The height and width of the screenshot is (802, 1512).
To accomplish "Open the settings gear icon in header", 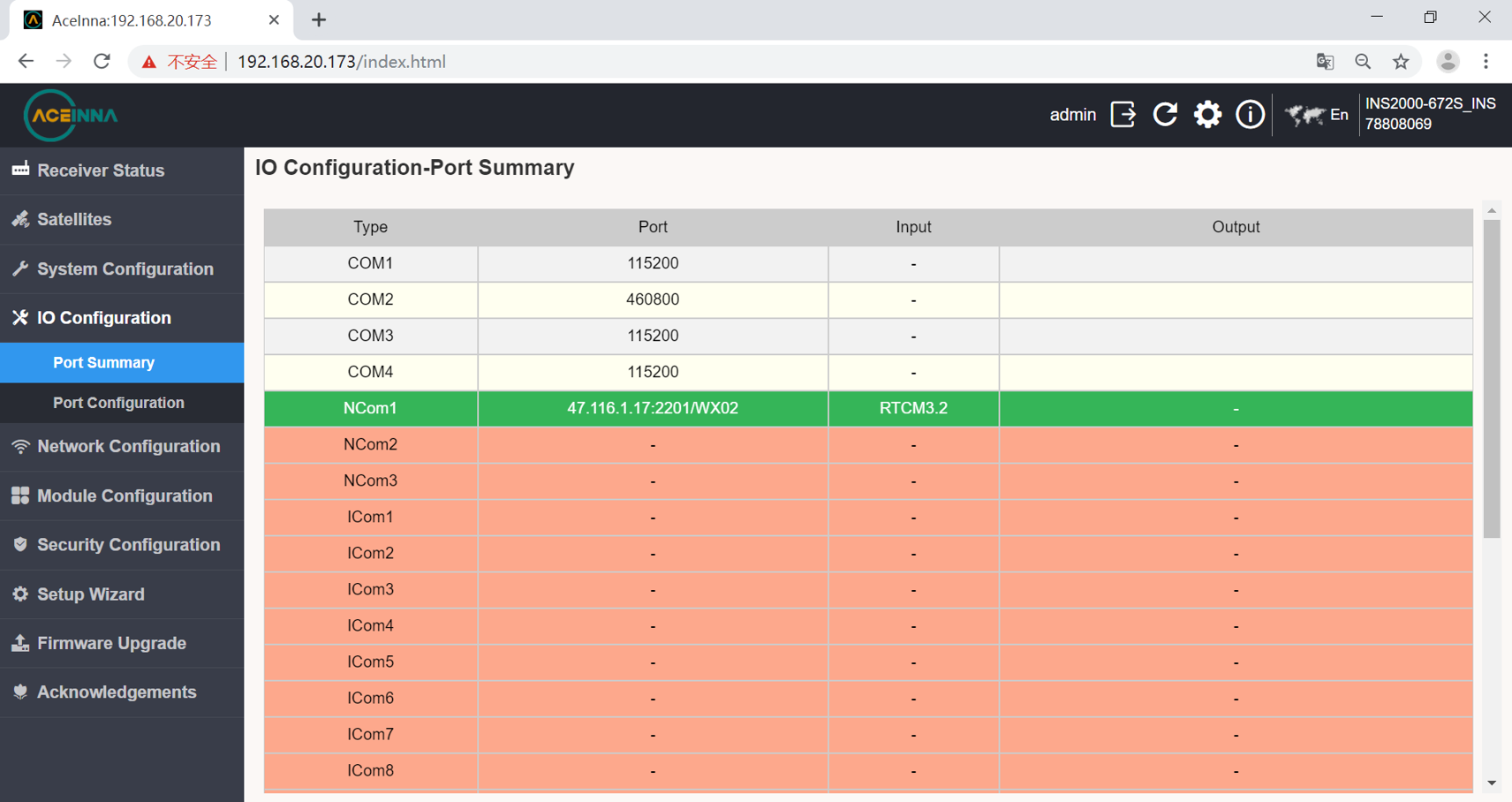I will [x=1207, y=115].
